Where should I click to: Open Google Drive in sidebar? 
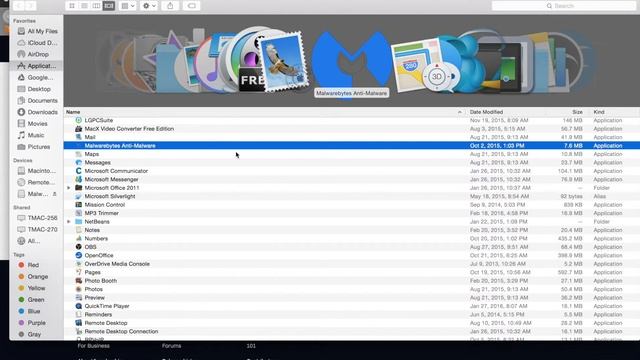pyautogui.click(x=36, y=77)
